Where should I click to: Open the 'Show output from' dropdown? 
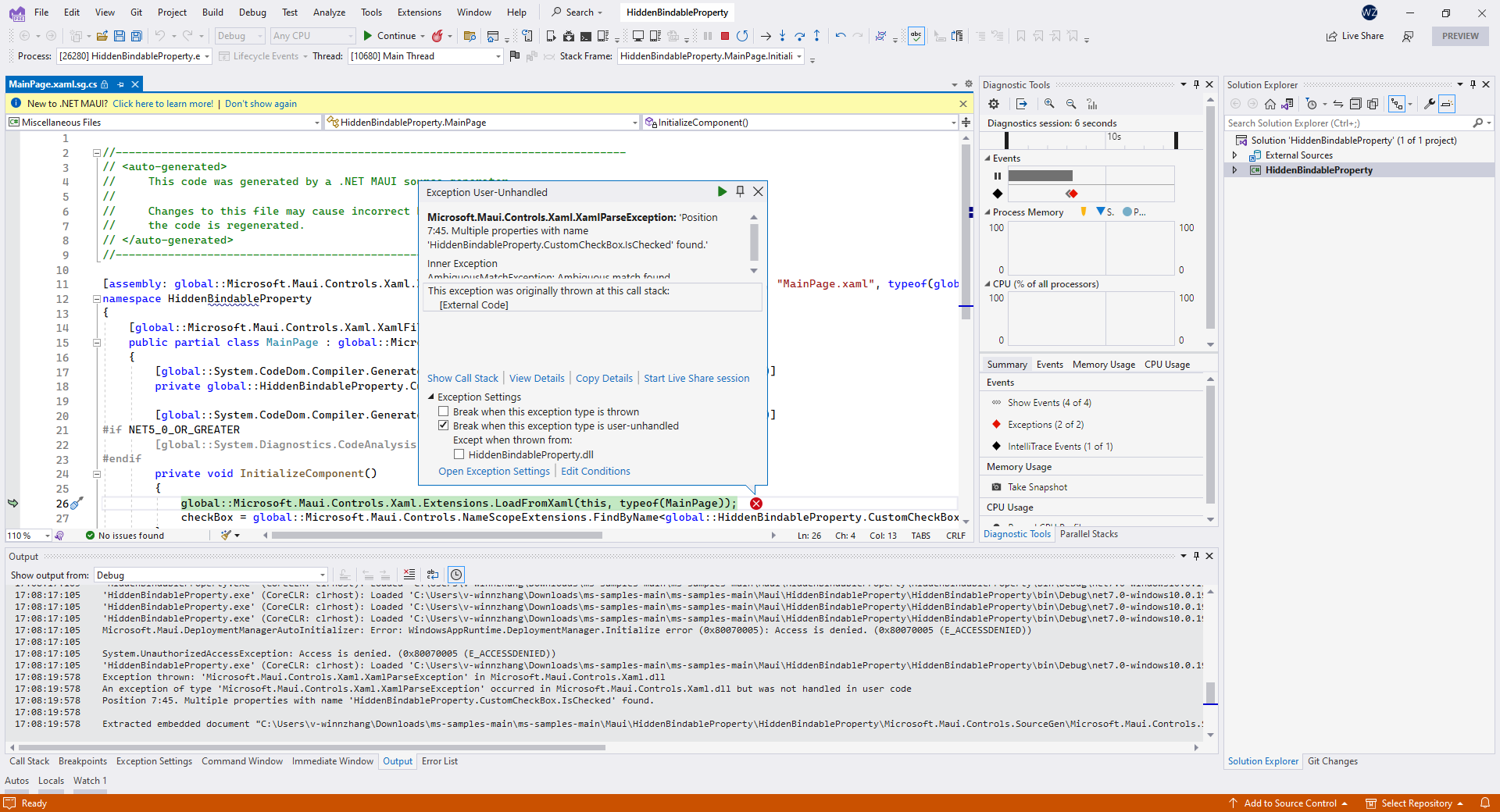tap(322, 575)
